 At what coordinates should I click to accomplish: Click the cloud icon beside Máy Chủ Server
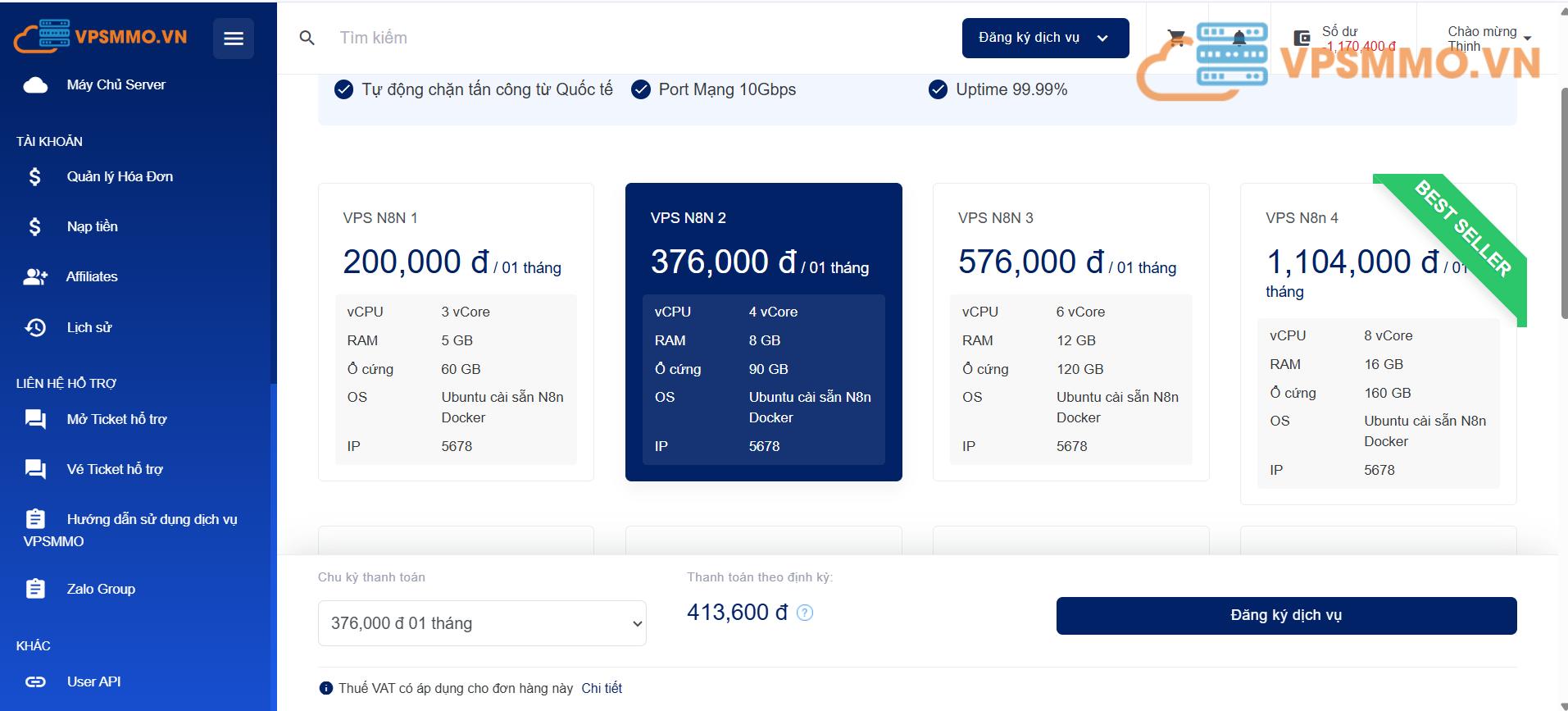pyautogui.click(x=35, y=84)
